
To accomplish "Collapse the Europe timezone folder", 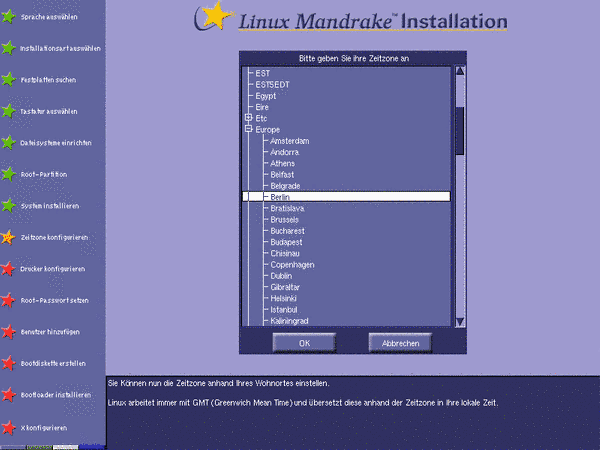I will (x=247, y=130).
